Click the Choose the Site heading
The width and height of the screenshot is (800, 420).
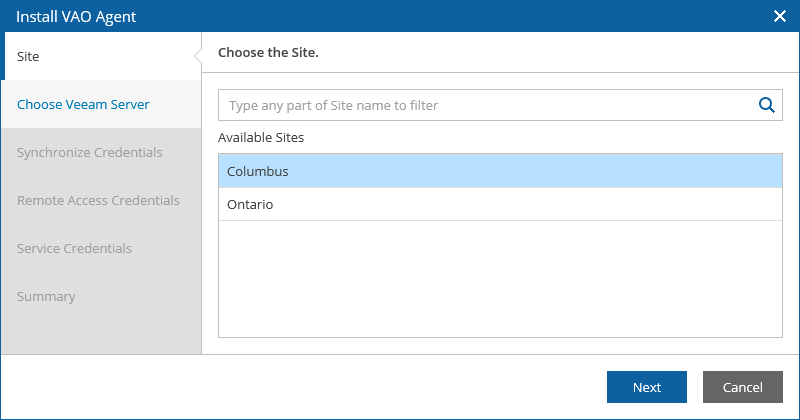tap(268, 53)
